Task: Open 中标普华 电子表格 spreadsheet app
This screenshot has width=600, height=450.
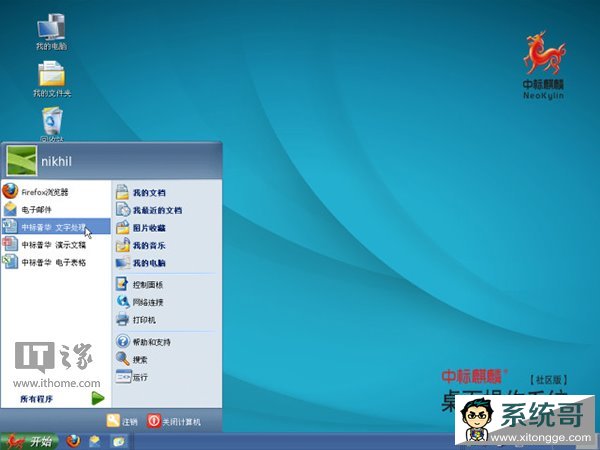Action: (56, 262)
